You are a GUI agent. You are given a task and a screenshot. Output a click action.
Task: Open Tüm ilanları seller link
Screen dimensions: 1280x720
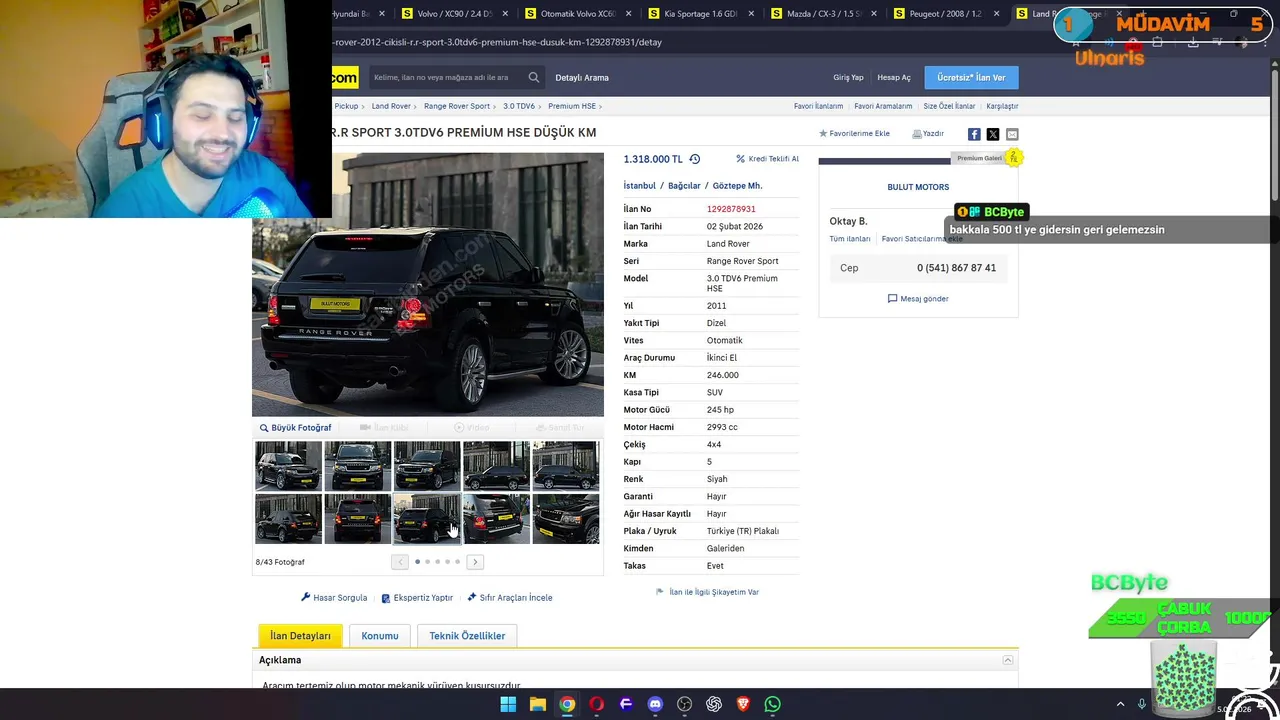click(850, 239)
